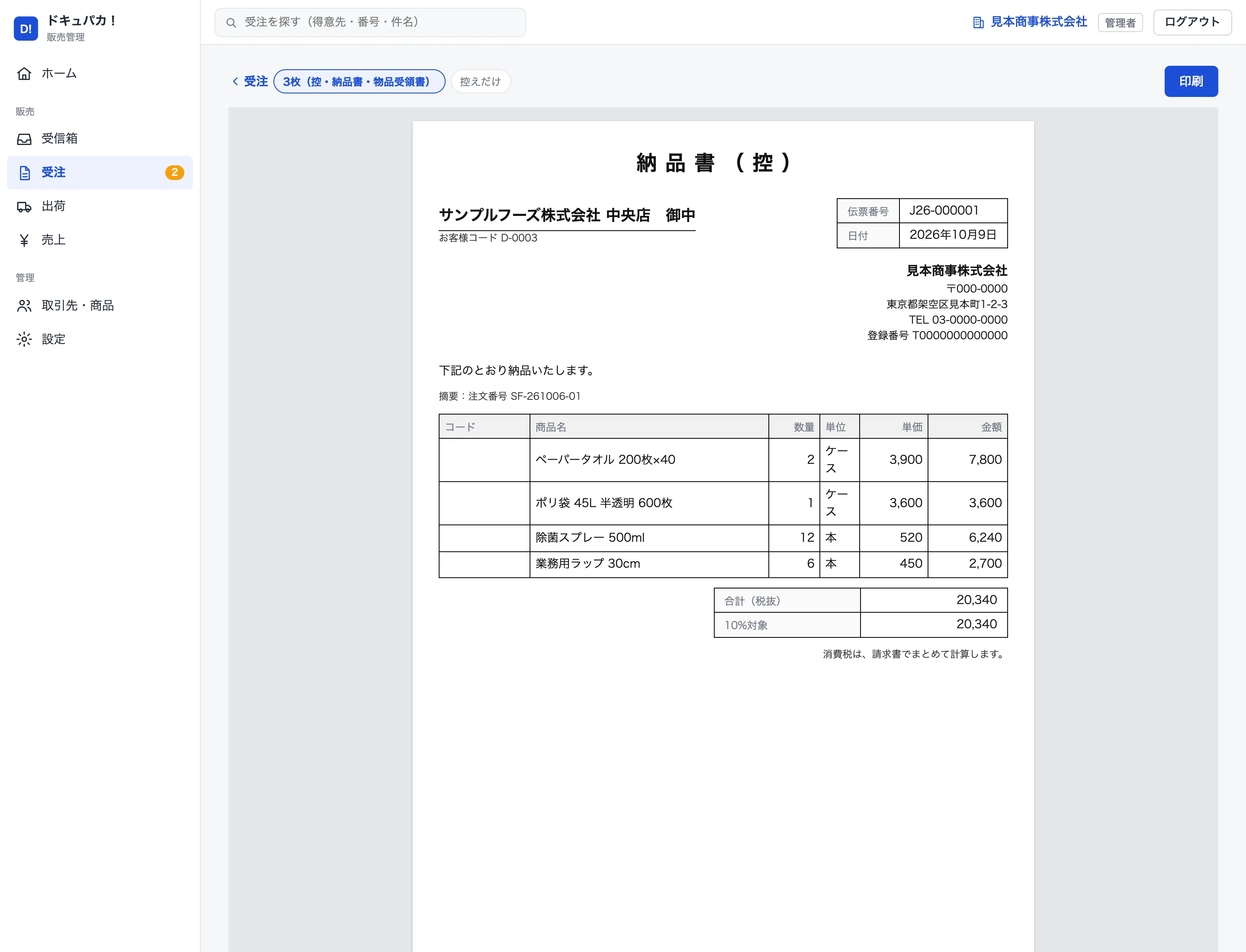Click the 設定 gear icon
This screenshot has width=1246, height=952.
pos(24,339)
